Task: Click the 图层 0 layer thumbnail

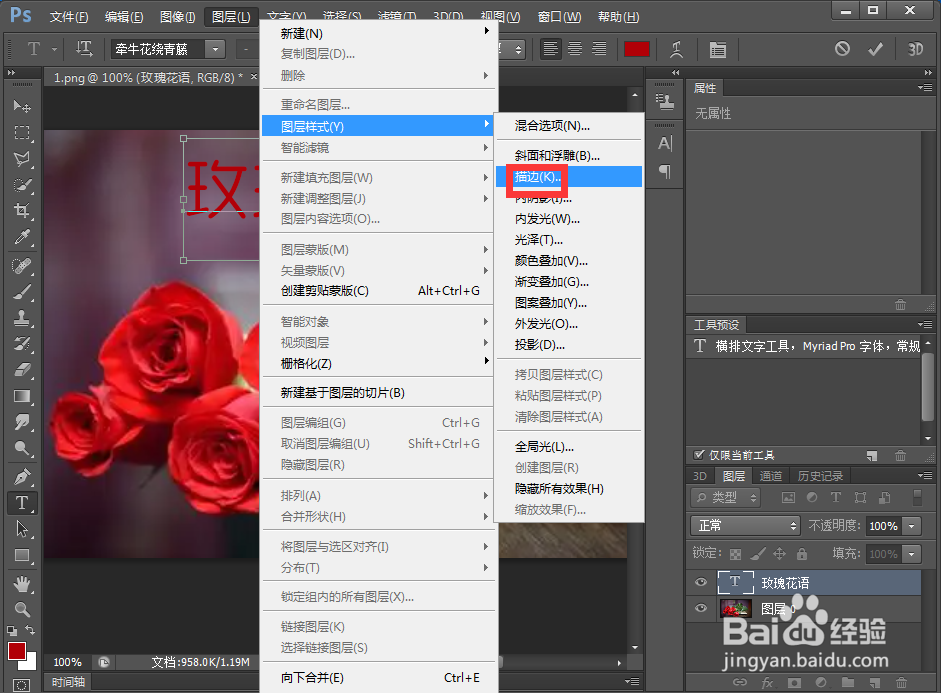Action: [735, 608]
